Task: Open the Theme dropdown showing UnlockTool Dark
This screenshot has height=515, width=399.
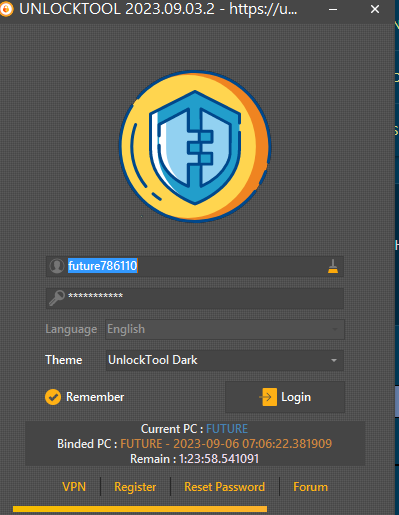Action: (x=224, y=360)
